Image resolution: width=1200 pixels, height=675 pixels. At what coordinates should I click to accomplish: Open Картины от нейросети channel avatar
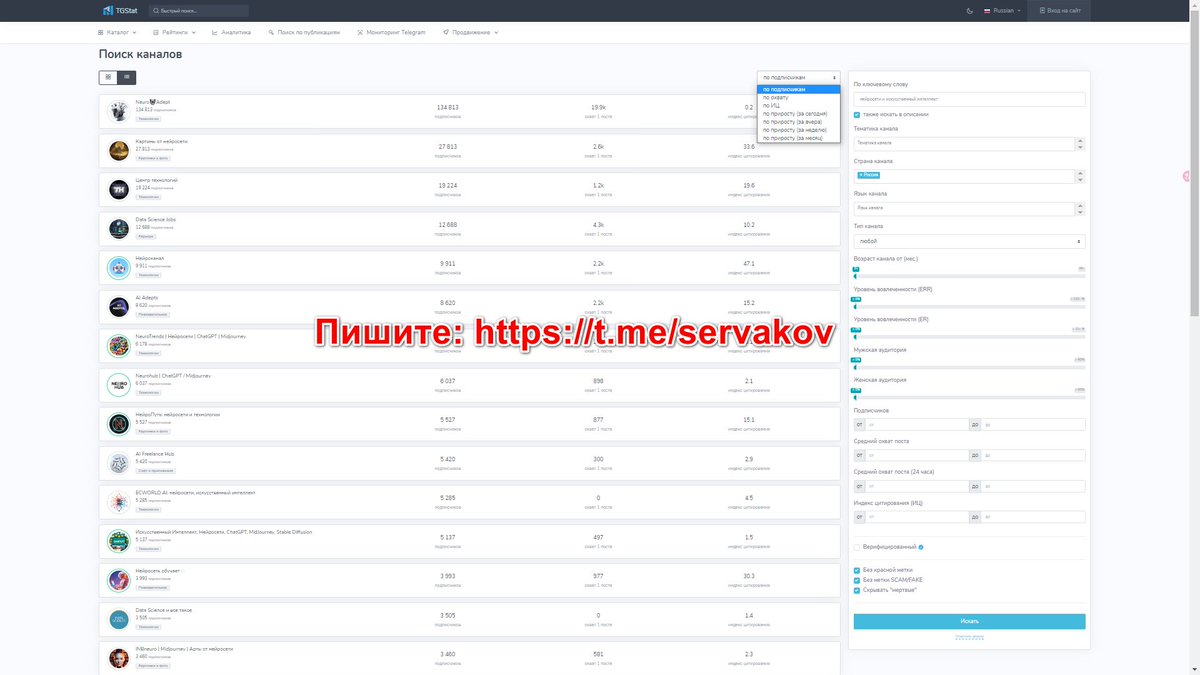pos(119,151)
